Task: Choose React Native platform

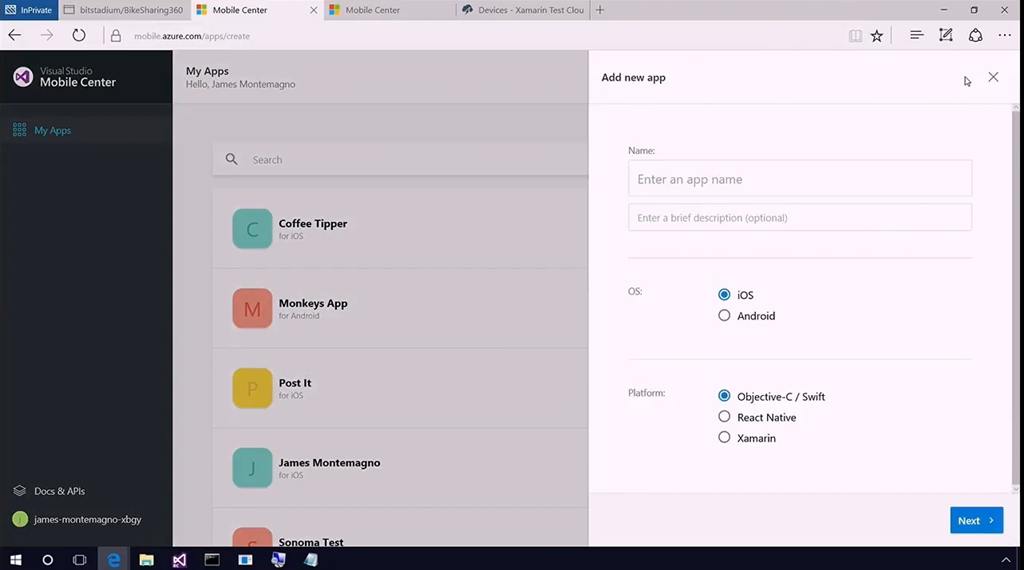Action: pyautogui.click(x=724, y=417)
